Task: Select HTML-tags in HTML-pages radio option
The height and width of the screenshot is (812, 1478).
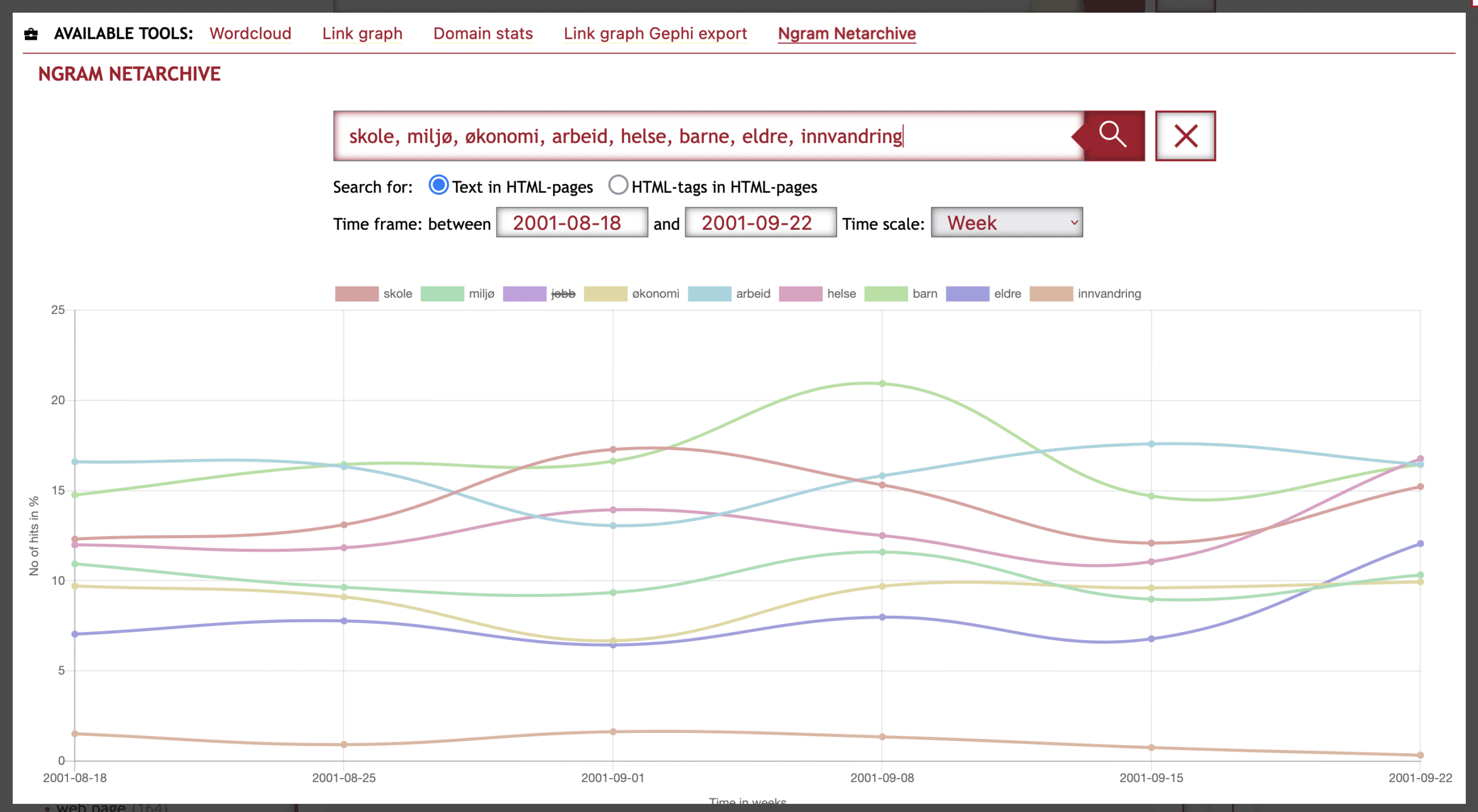Action: coord(618,185)
